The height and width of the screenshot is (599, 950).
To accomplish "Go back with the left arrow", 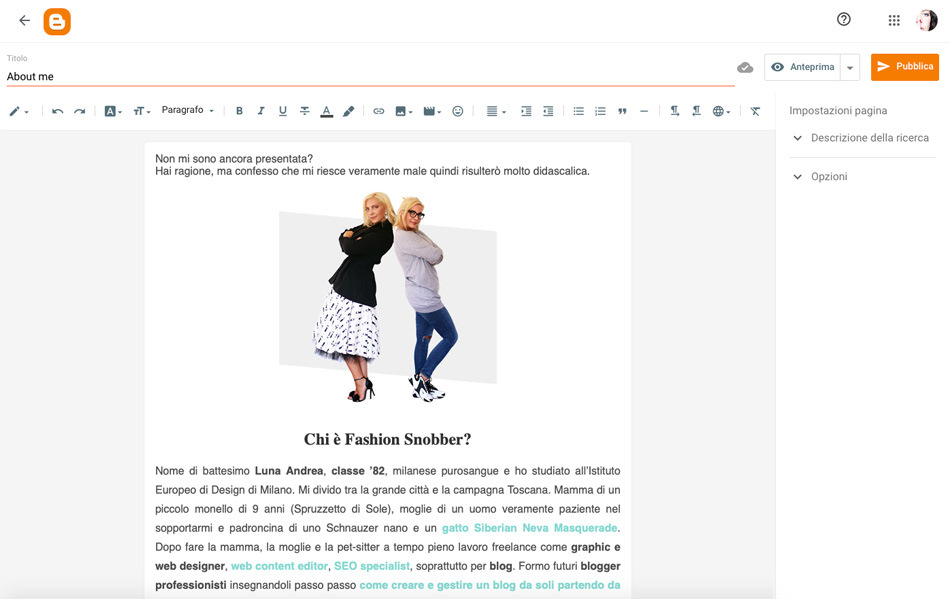I will (24, 21).
